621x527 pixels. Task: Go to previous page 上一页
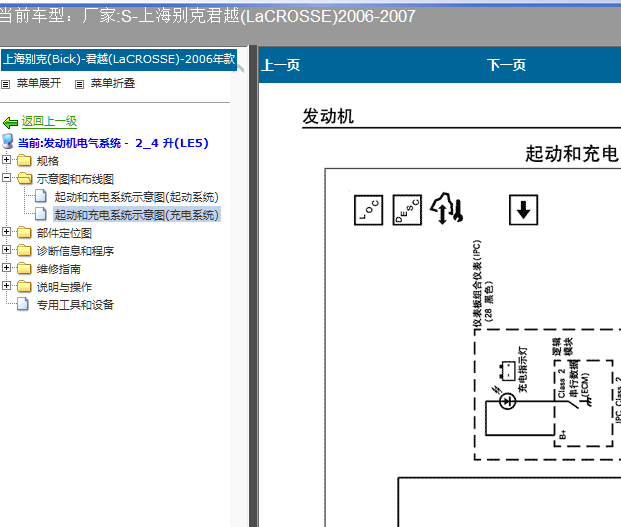(280, 65)
